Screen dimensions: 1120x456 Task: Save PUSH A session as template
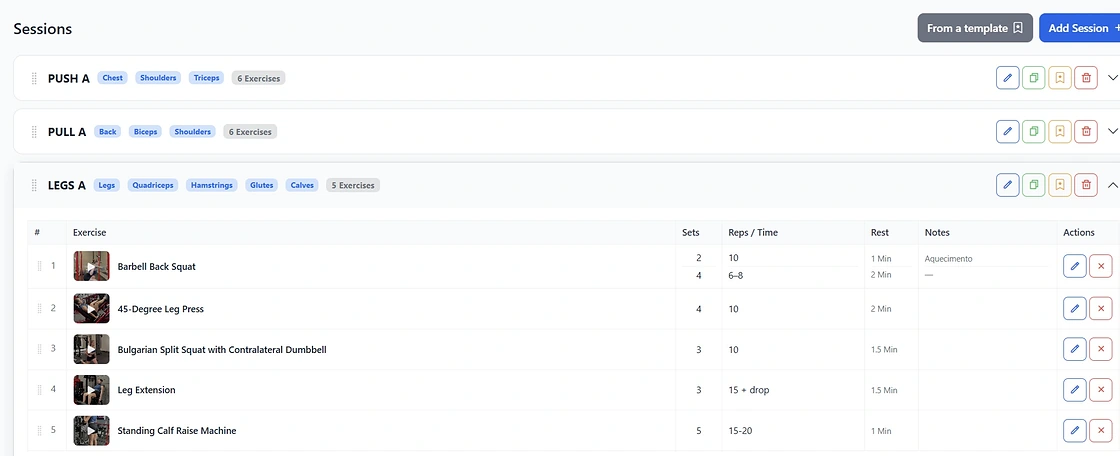click(x=1060, y=78)
